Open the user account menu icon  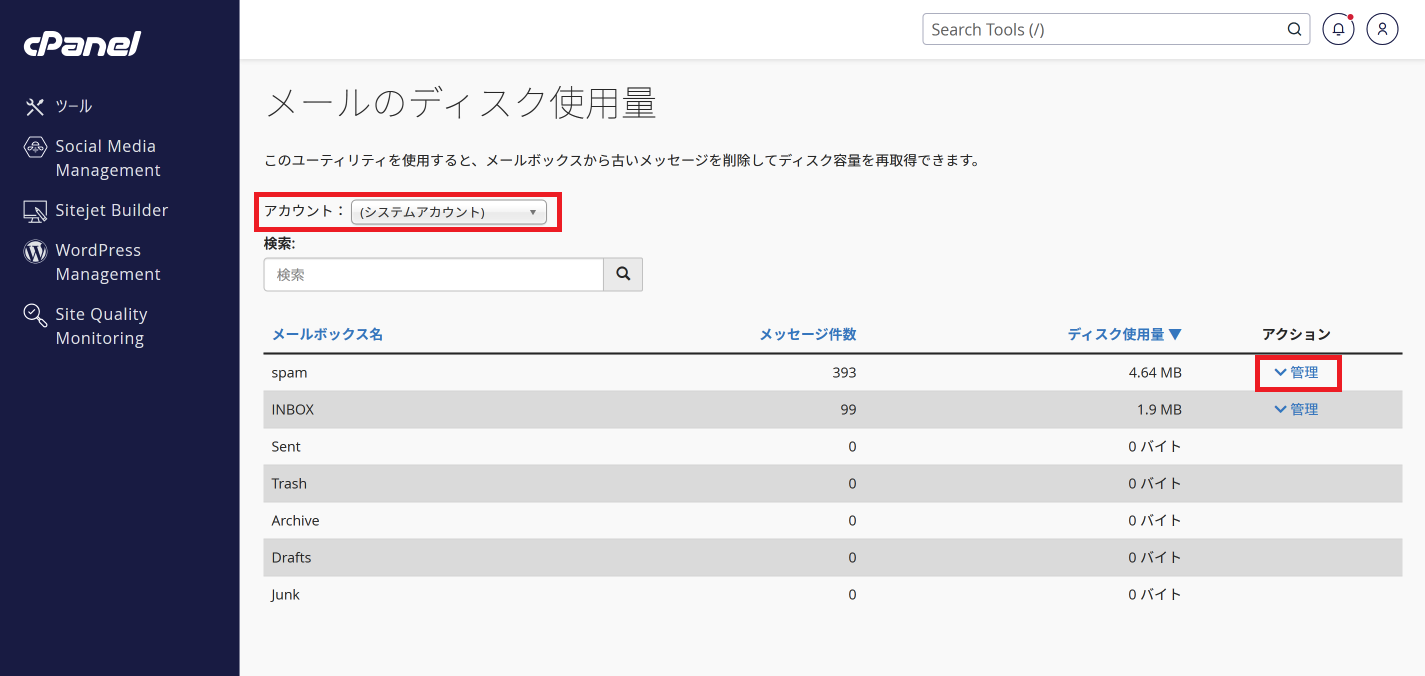(1382, 29)
